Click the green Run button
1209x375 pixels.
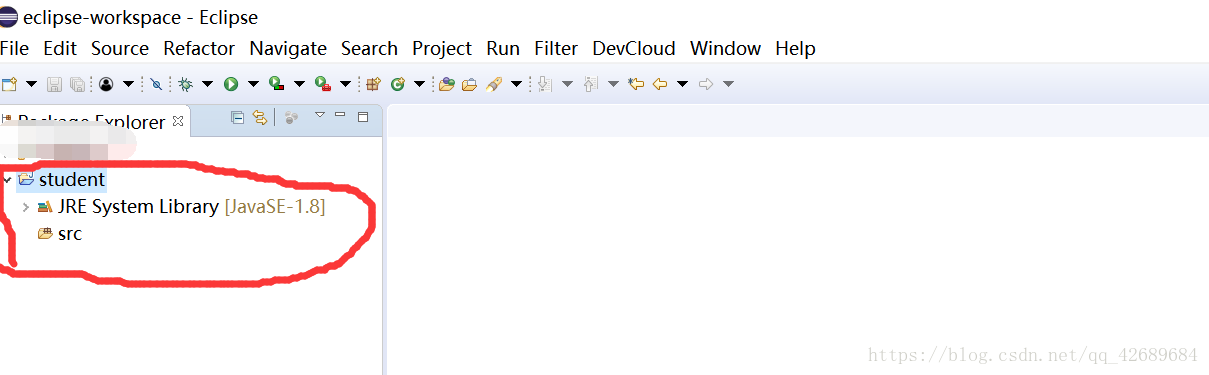click(231, 84)
